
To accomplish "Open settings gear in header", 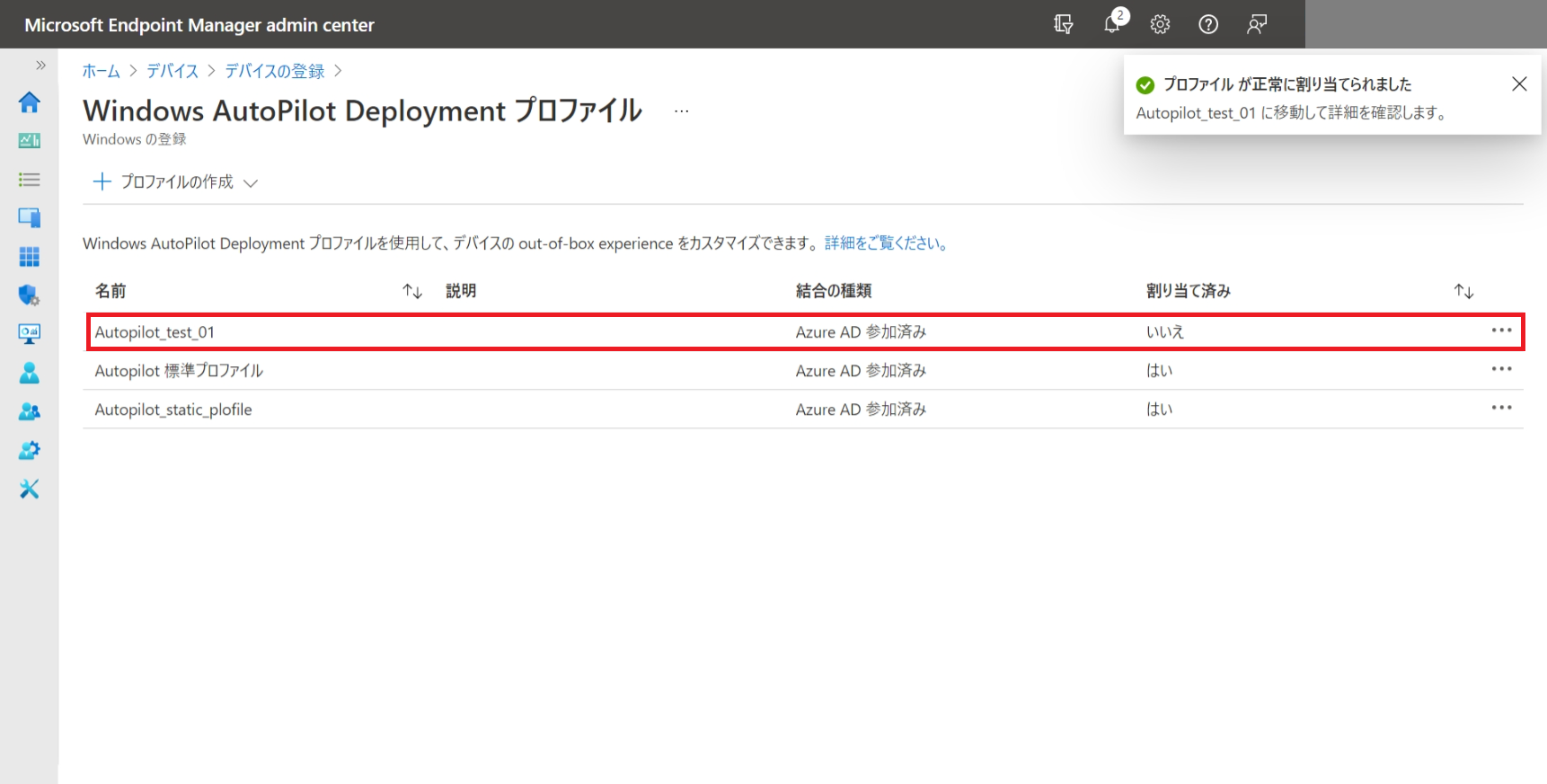I will [1160, 24].
